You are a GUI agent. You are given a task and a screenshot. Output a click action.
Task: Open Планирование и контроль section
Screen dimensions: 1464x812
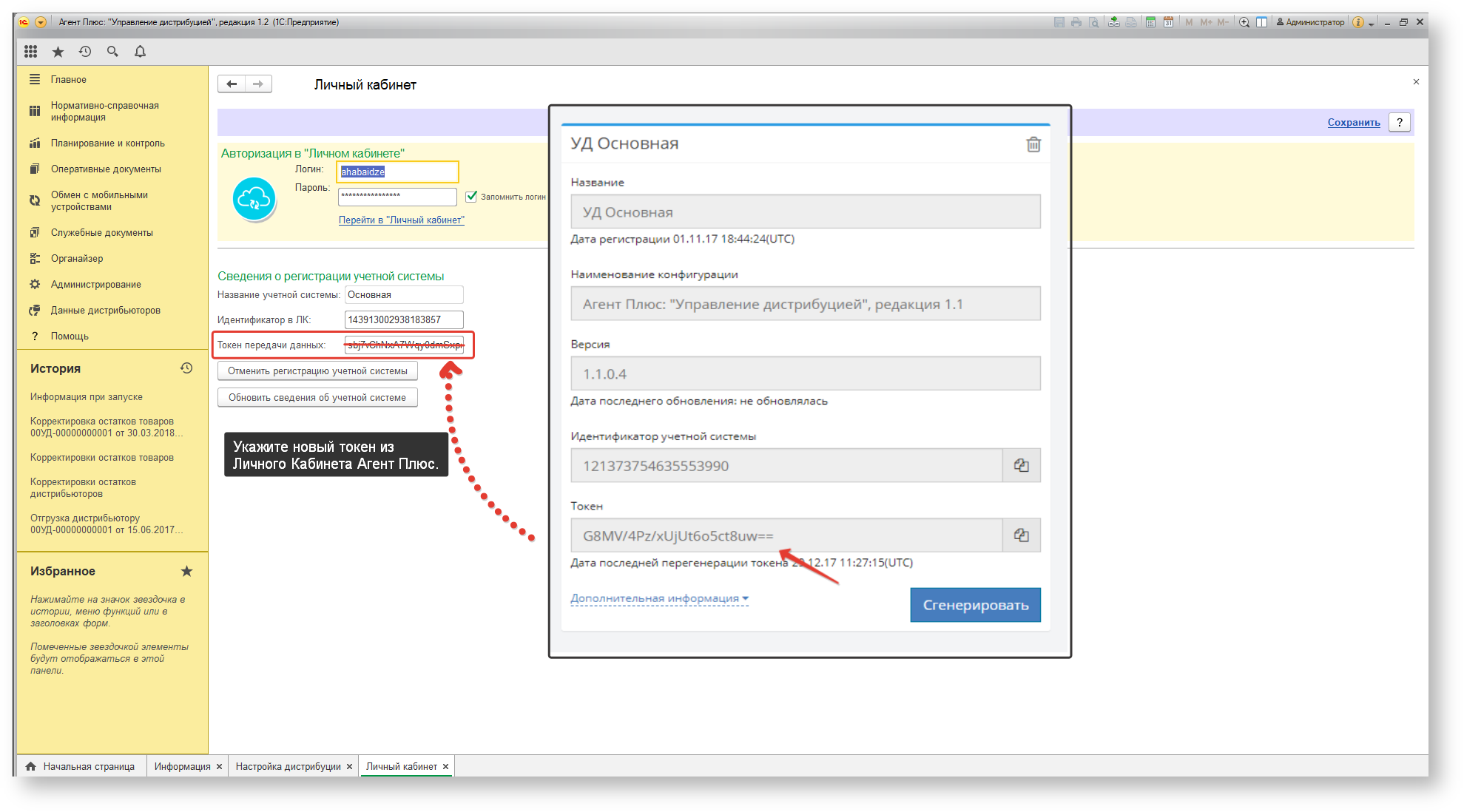(107, 143)
